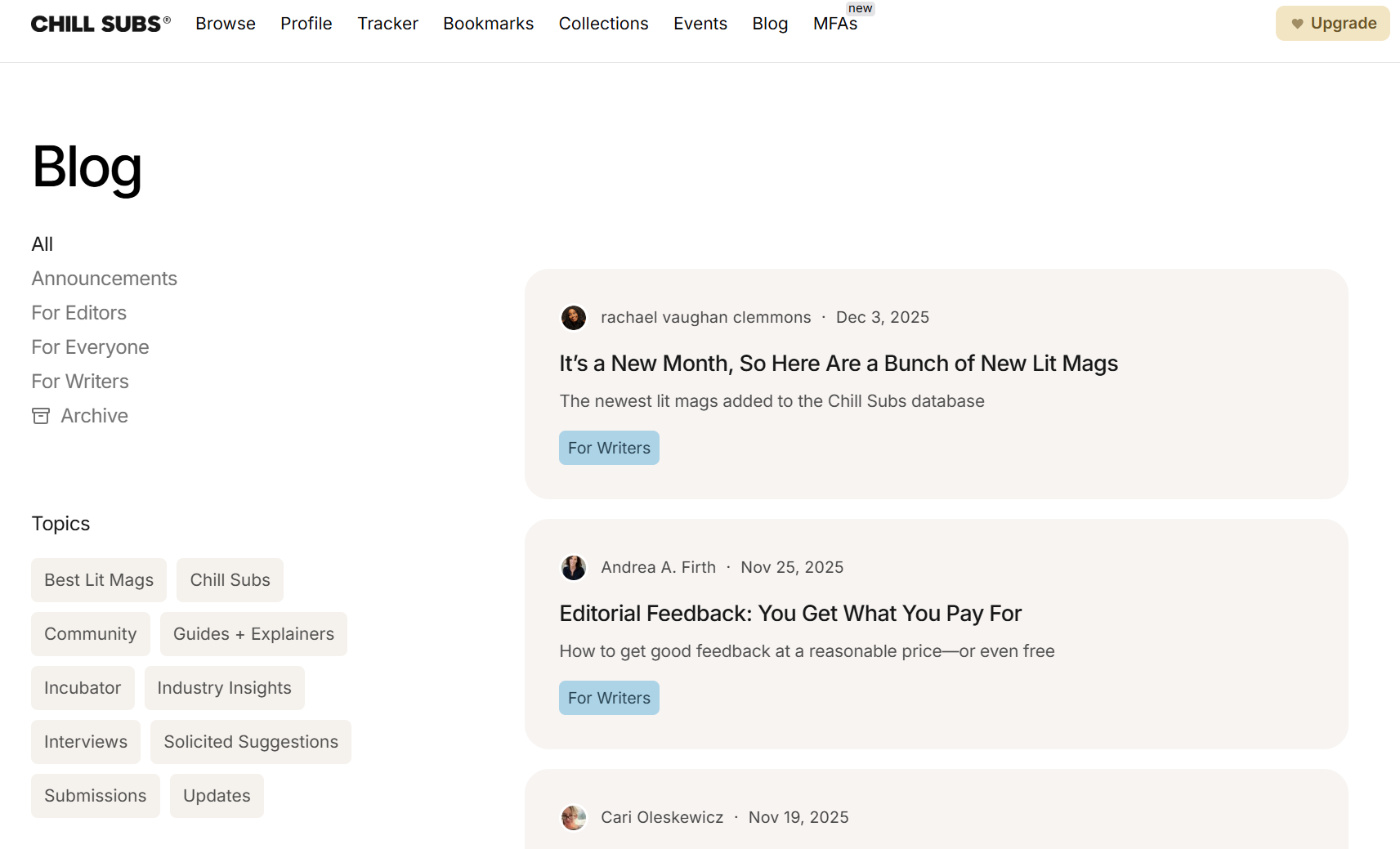Image resolution: width=1400 pixels, height=849 pixels.
Task: Select the Updates topic
Action: coord(217,796)
